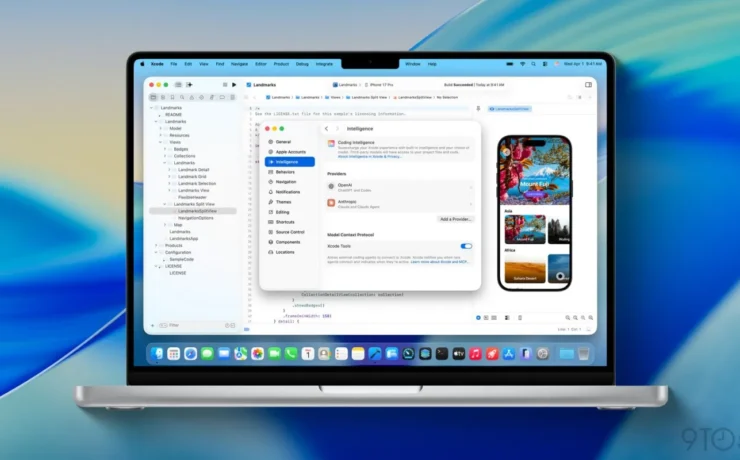Open Music app from the Dock
Screen dimensions: 740x460
[475, 353]
